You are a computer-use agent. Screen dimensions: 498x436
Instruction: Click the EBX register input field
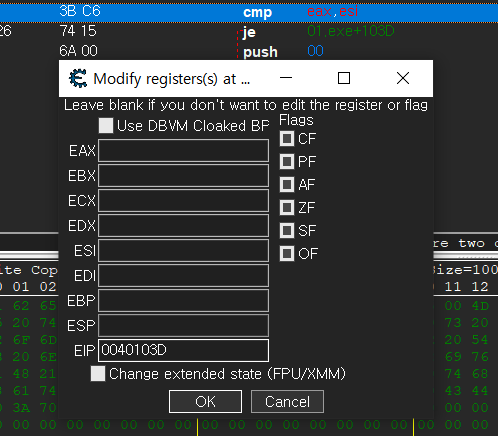click(183, 176)
